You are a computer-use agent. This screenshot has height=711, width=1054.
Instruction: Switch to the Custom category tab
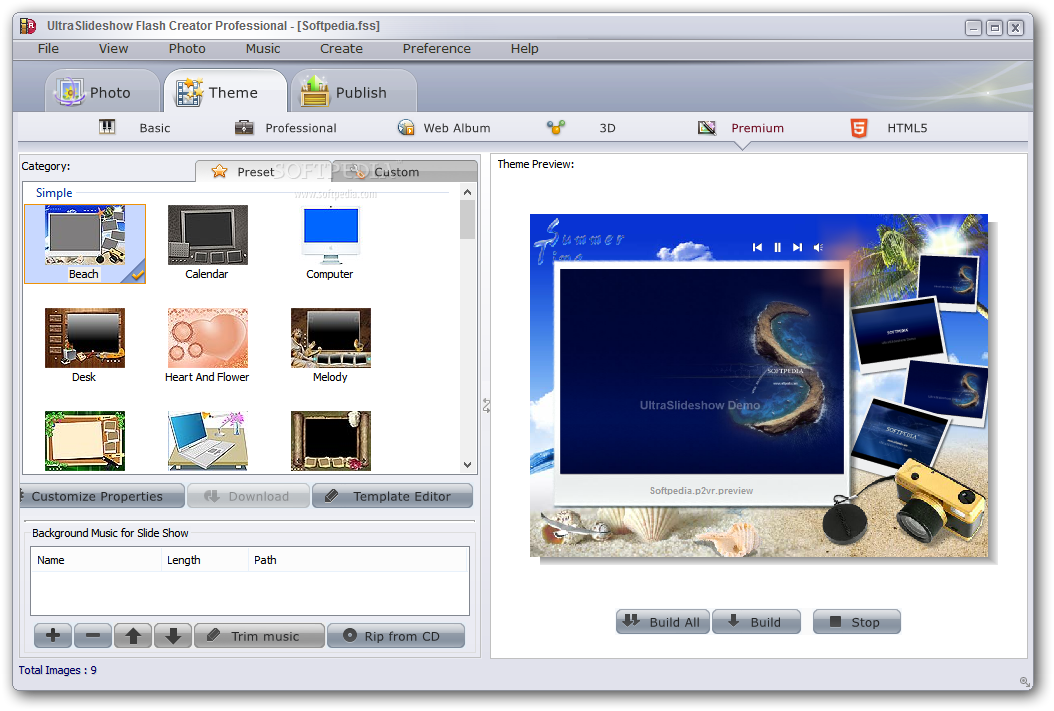point(405,172)
